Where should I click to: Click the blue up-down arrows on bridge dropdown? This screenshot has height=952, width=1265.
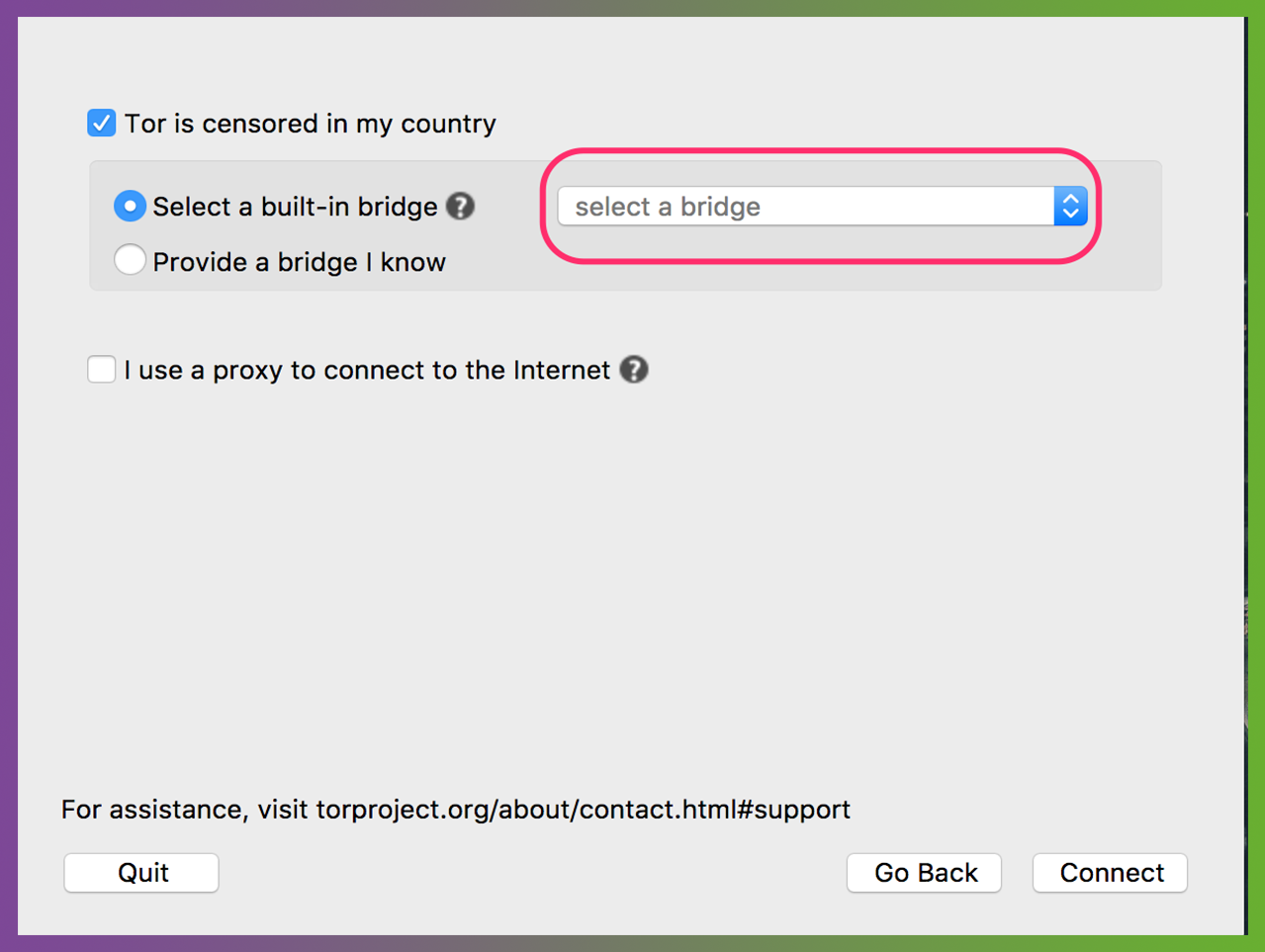click(x=1070, y=207)
